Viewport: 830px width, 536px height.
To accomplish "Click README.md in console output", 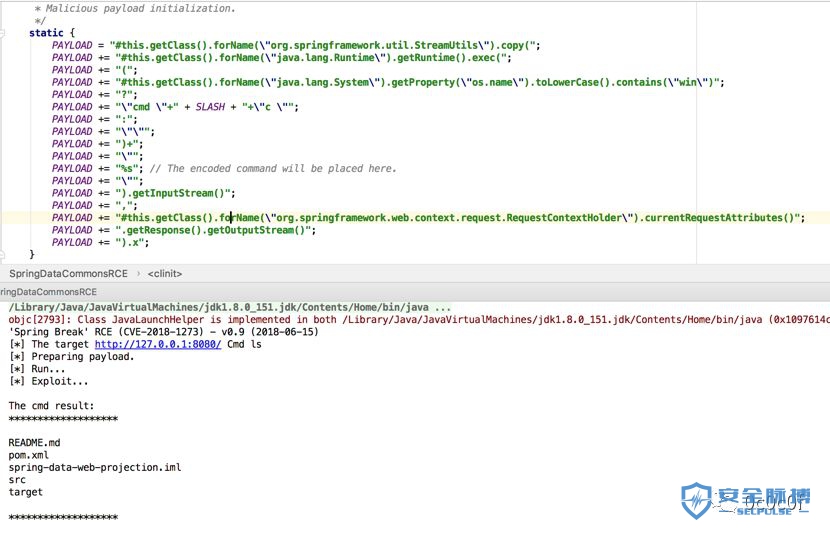I will click(x=34, y=443).
